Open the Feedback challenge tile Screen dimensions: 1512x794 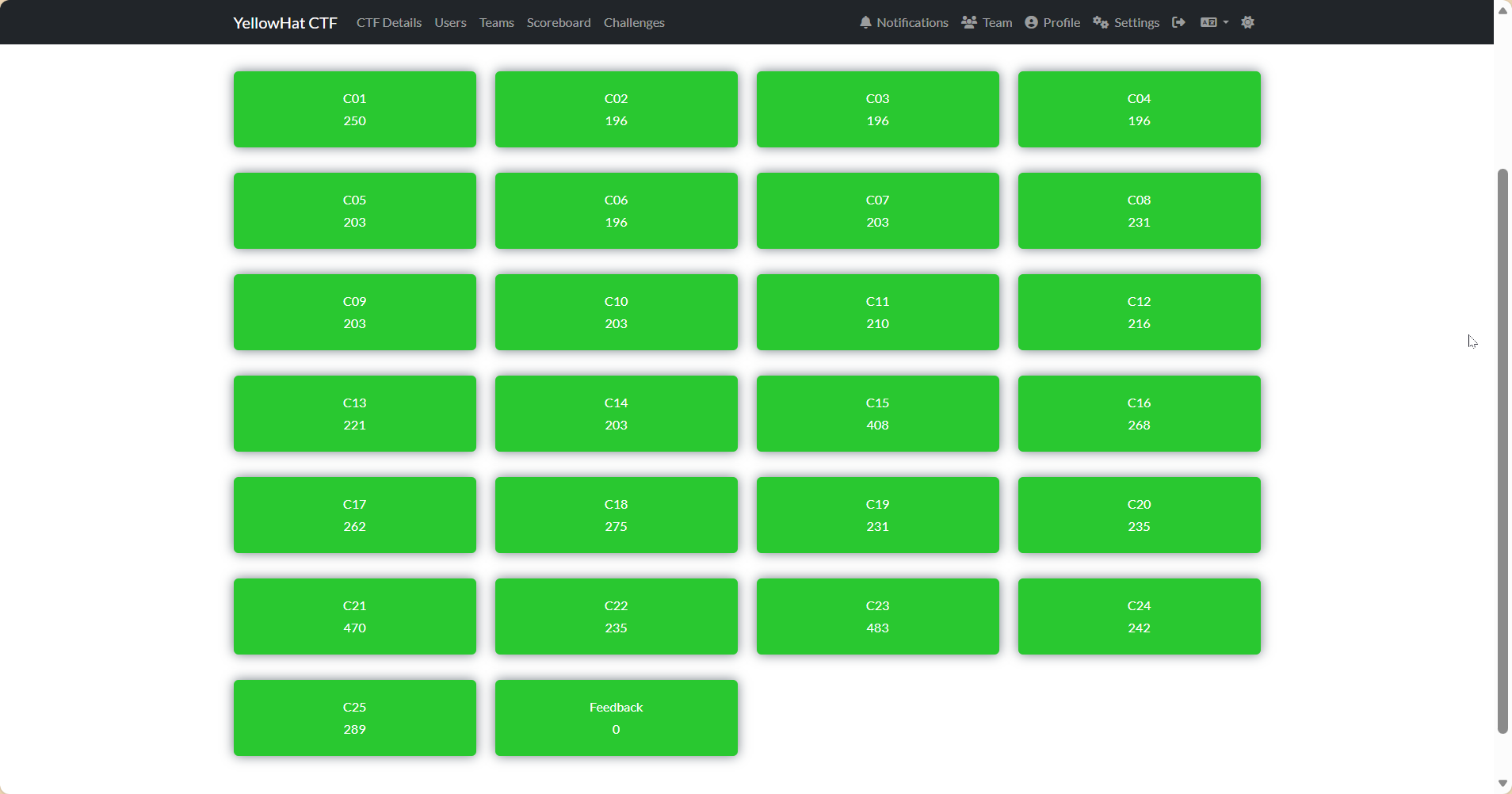[x=616, y=718]
